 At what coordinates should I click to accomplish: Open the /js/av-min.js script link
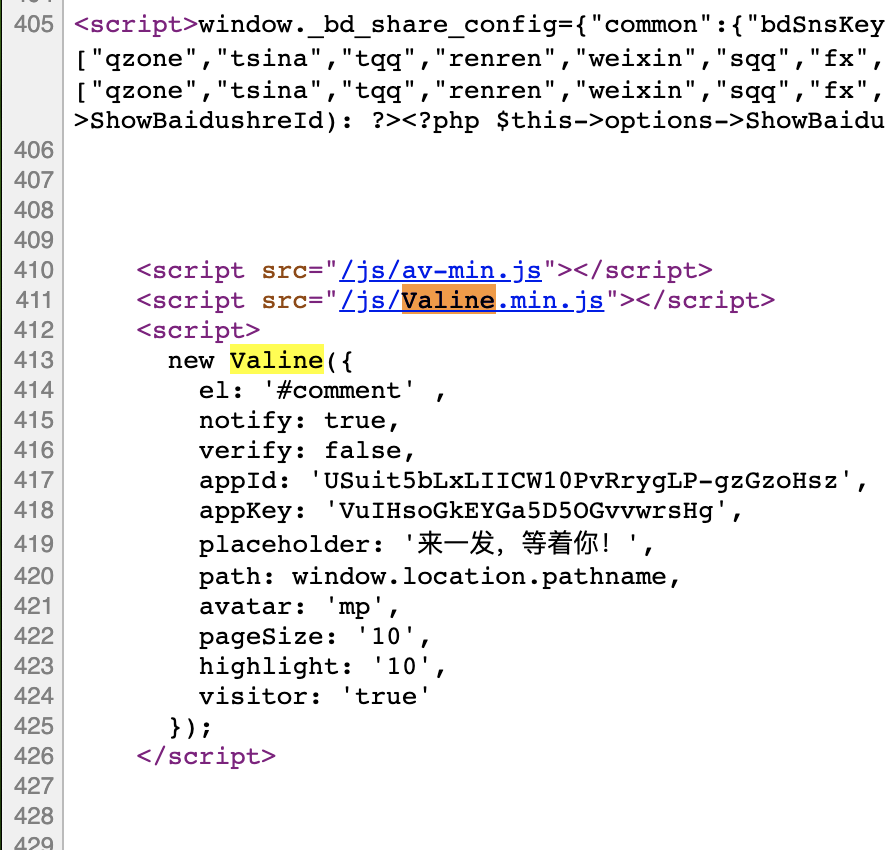click(440, 271)
